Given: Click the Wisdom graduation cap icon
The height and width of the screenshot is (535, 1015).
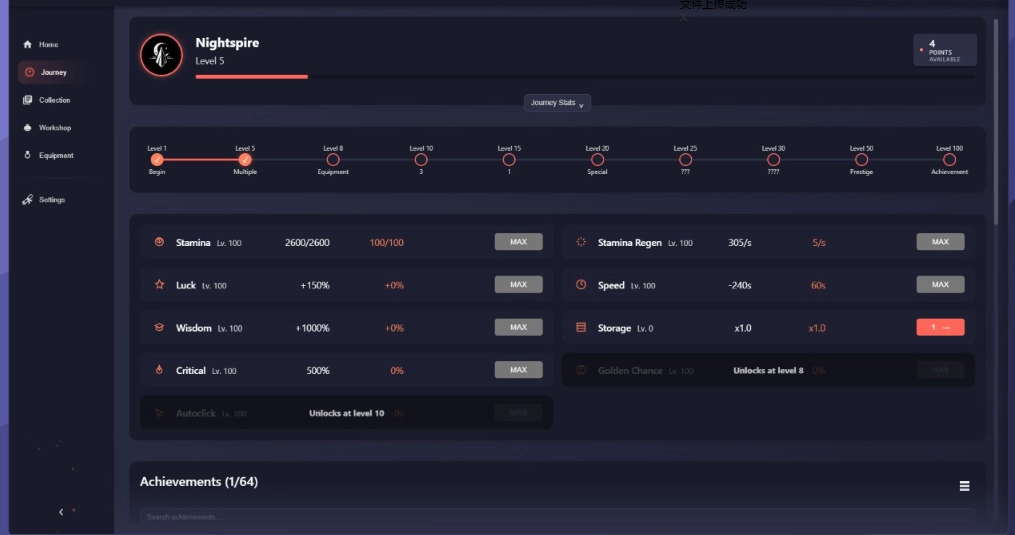Looking at the screenshot, I should click(x=159, y=328).
